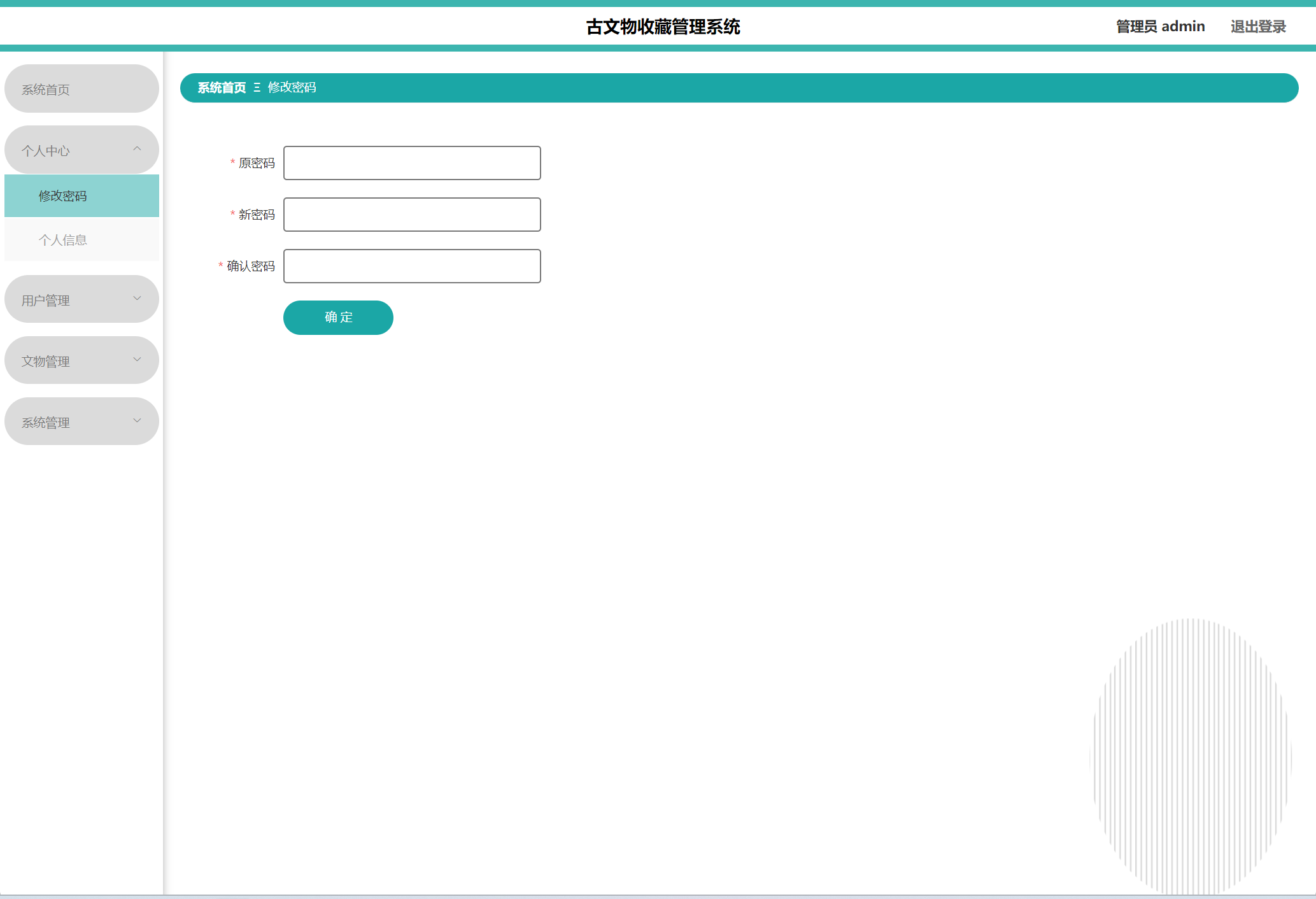1316x899 pixels.
Task: Click 退出登录 to log out
Action: coord(1257,27)
